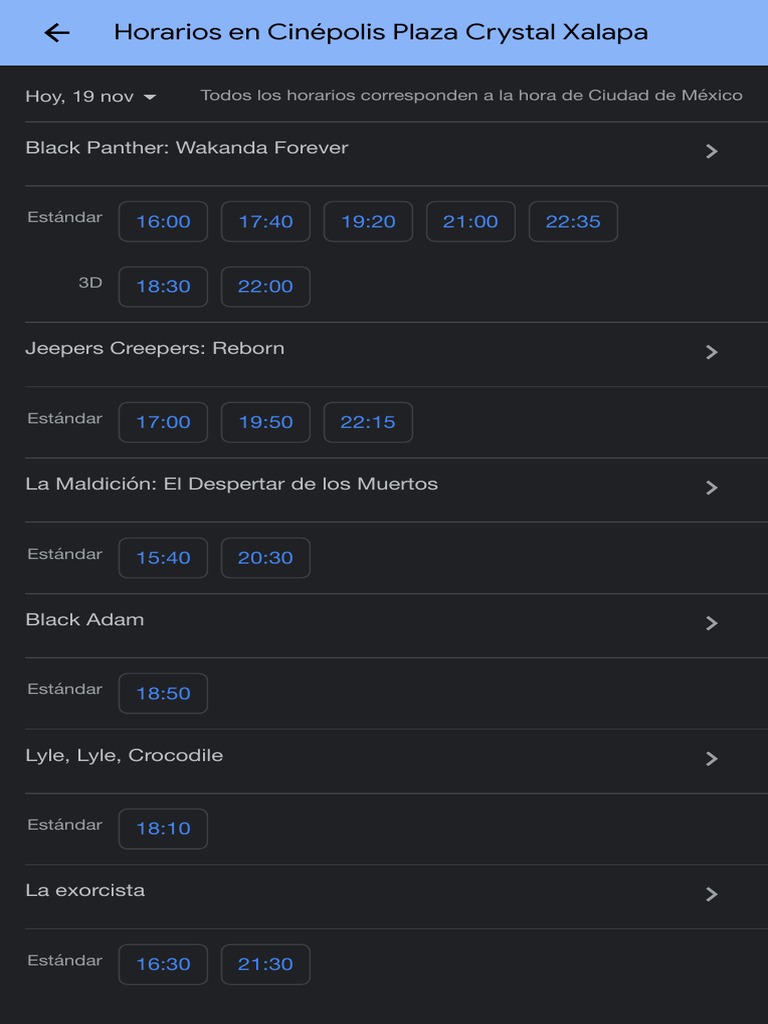Open Jeepers Creepers: Reborn chevron arrow
This screenshot has width=768, height=1024.
point(712,352)
